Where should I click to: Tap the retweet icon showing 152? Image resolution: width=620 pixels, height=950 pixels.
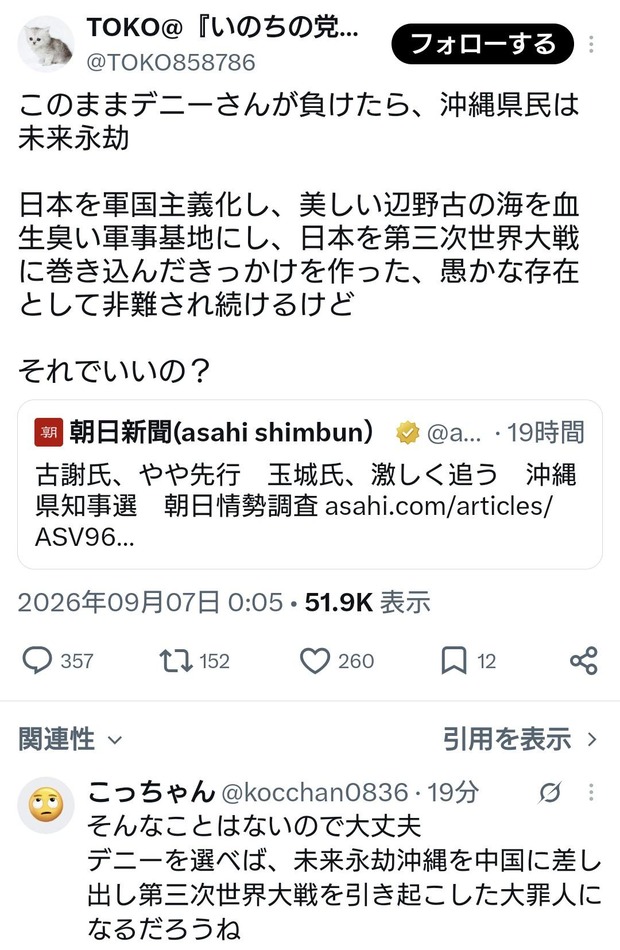point(176,660)
